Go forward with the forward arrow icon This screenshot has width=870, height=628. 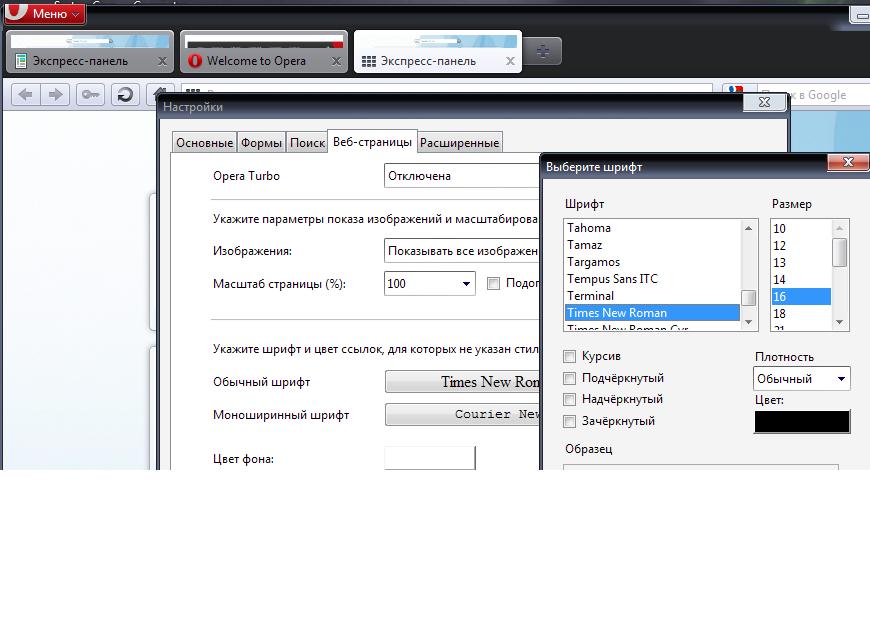[55, 95]
